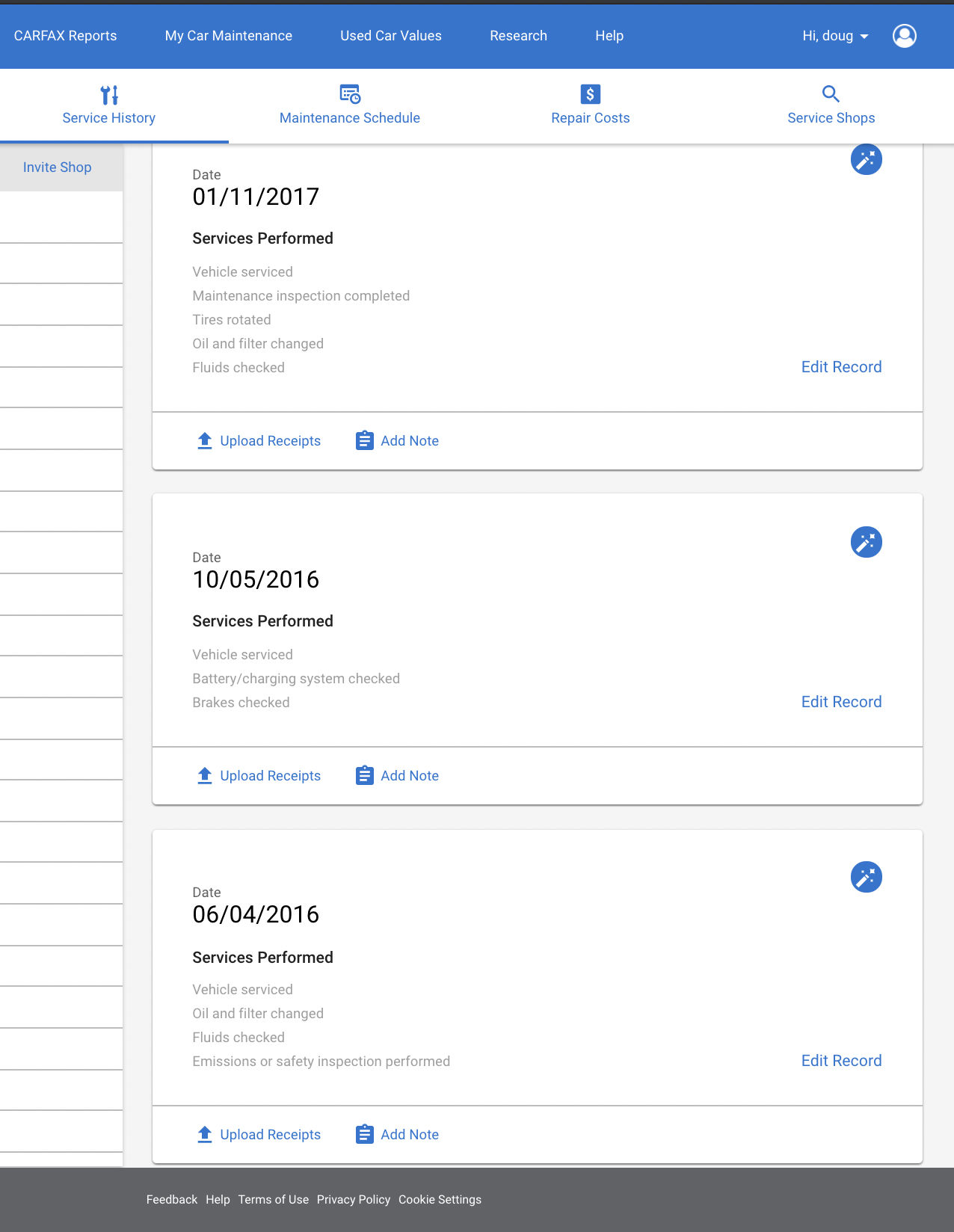This screenshot has width=954, height=1232.
Task: Click the Maintenance Schedule calendar icon
Action: click(350, 94)
